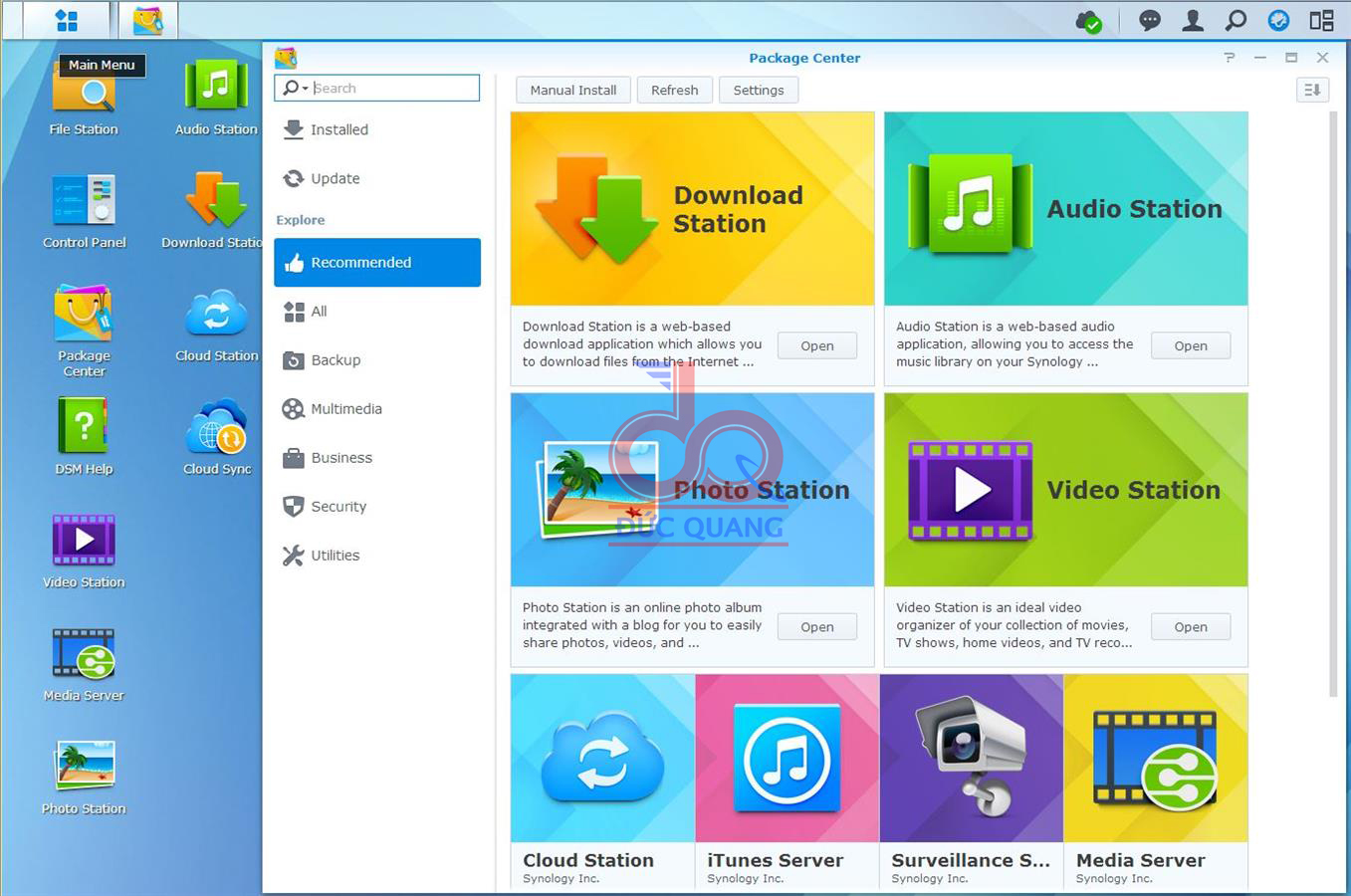Viewport: 1351px width, 896px height.
Task: Select the Recommended category
Action: tap(377, 262)
